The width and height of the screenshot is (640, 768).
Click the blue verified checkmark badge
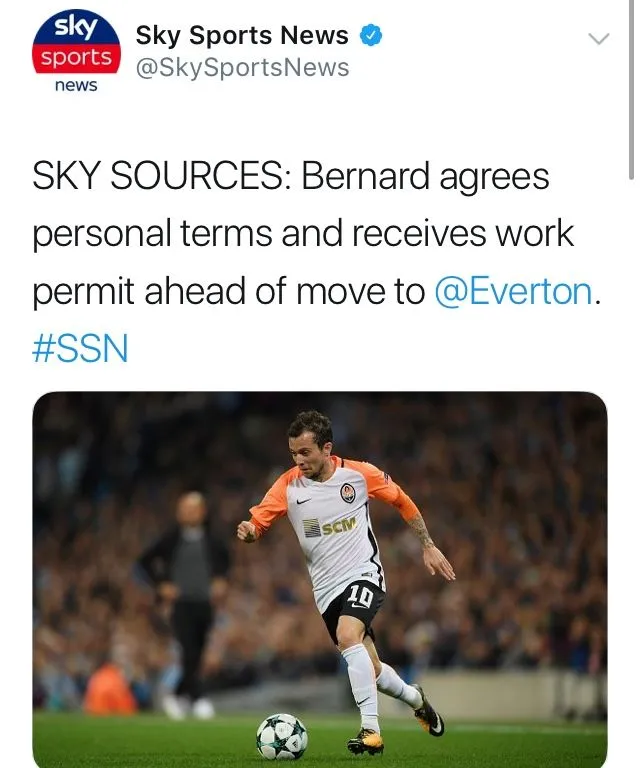tap(372, 36)
